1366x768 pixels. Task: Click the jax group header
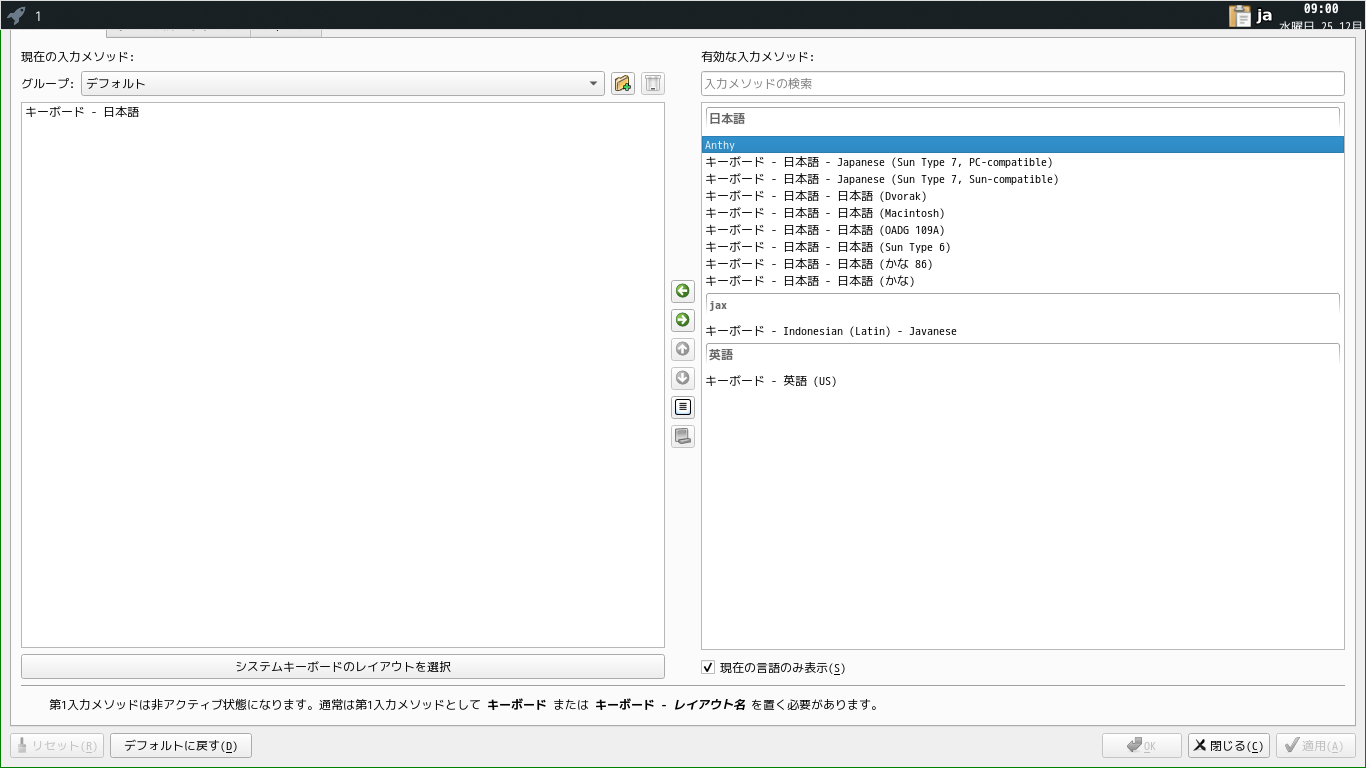[1022, 305]
